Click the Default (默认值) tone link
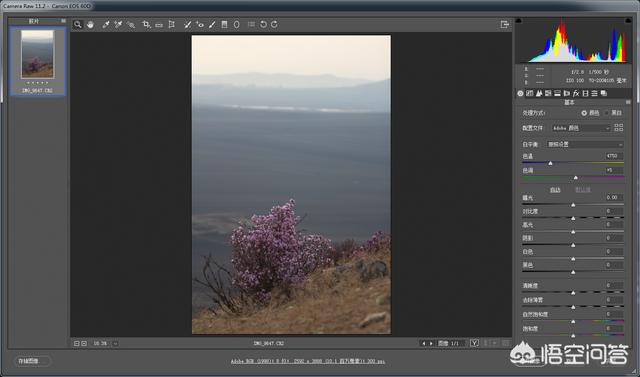 tap(582, 190)
